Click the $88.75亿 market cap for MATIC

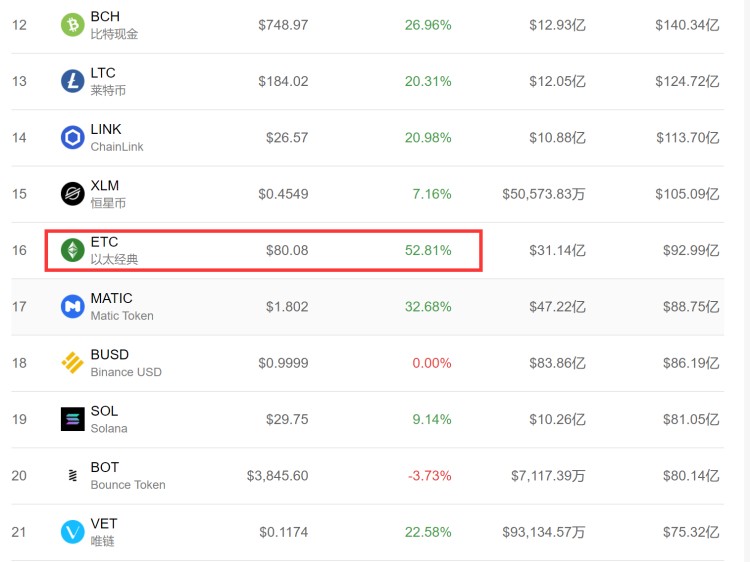pyautogui.click(x=691, y=307)
